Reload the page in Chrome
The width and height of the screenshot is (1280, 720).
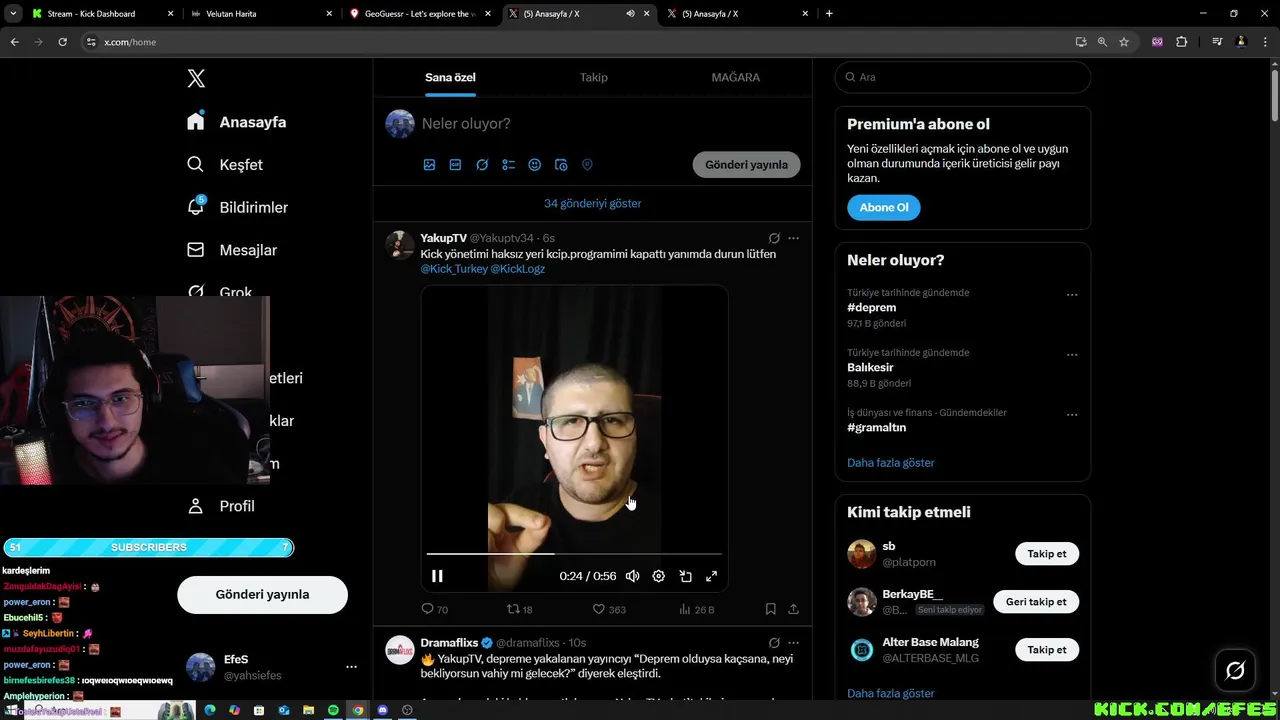[62, 42]
